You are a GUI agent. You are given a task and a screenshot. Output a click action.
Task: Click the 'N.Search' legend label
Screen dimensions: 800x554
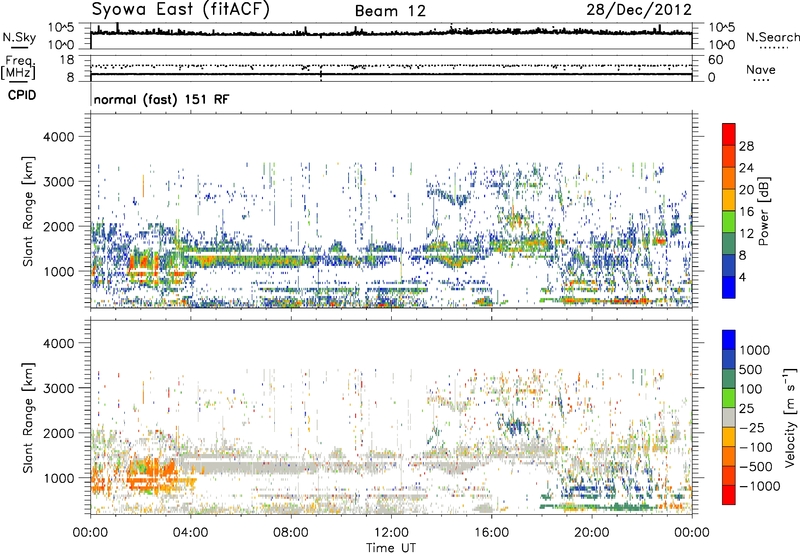(772, 37)
